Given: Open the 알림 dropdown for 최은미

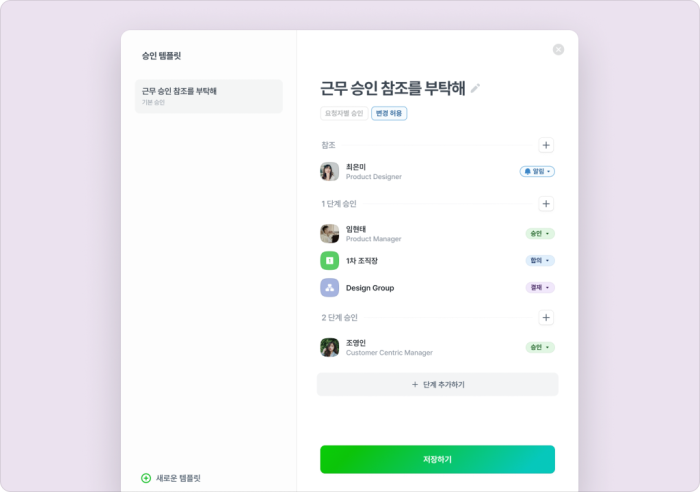Looking at the screenshot, I should pos(537,171).
